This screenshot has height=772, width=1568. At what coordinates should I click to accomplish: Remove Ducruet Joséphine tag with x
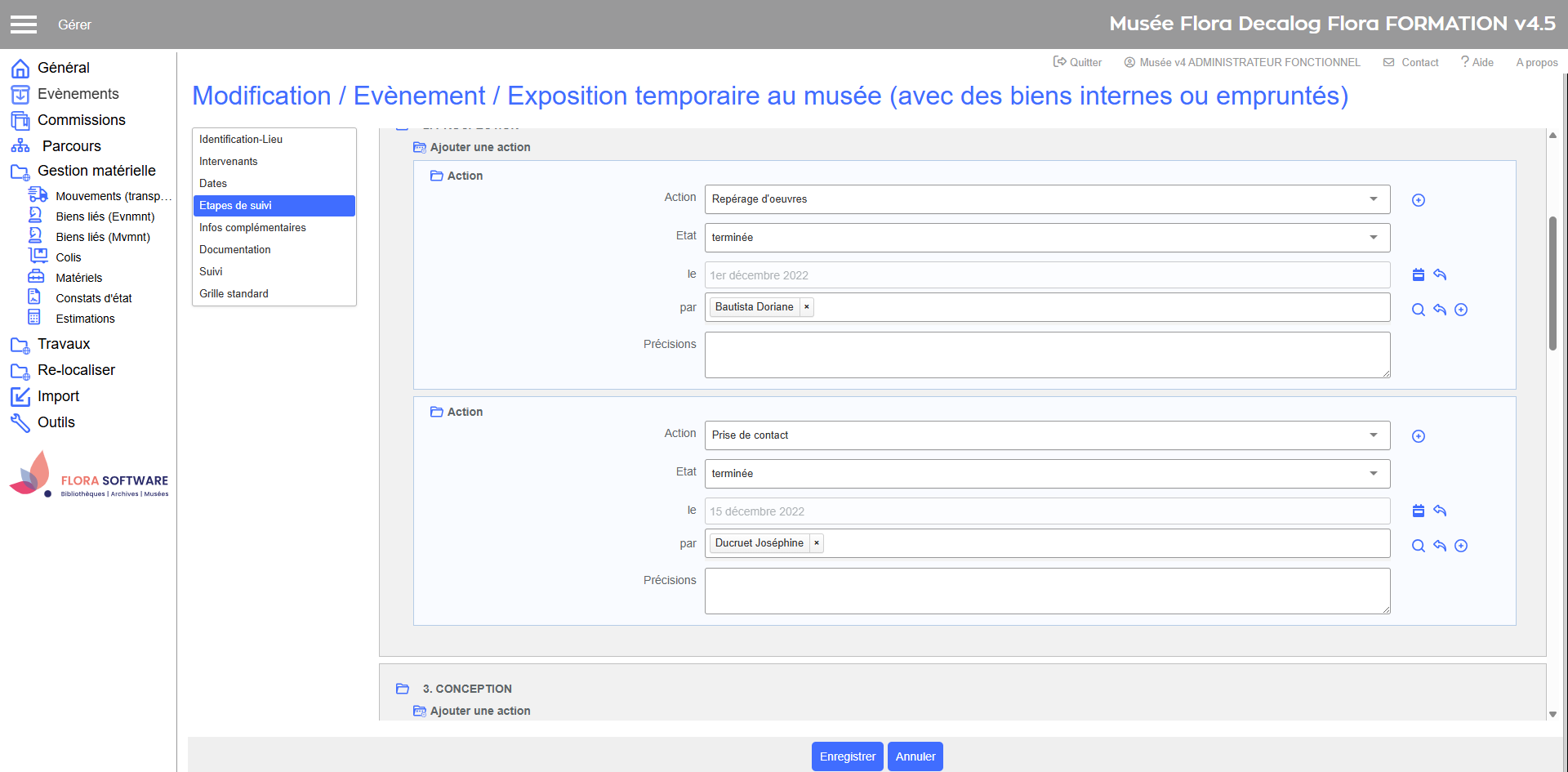[x=817, y=543]
